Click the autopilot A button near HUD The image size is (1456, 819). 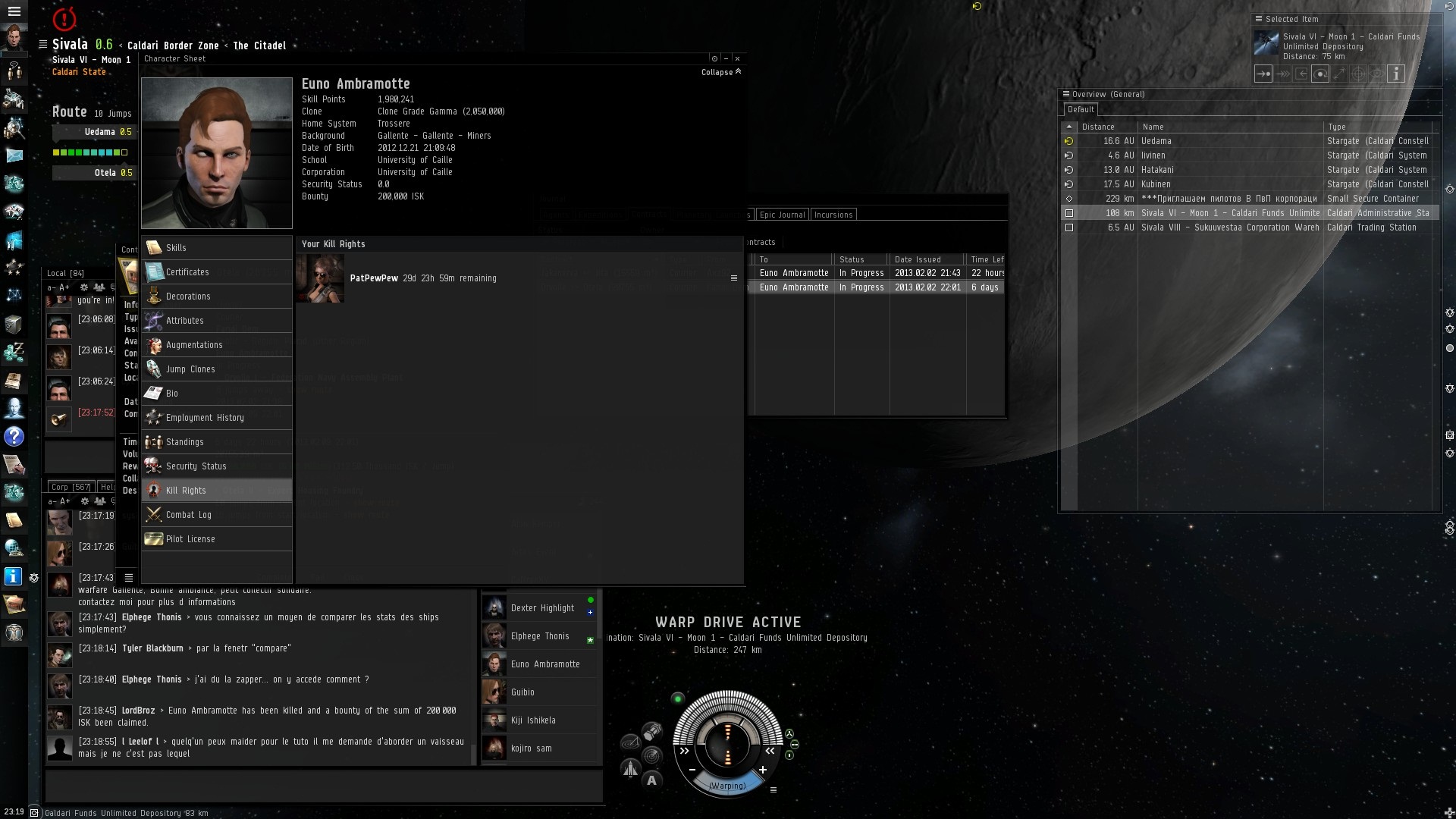click(x=651, y=780)
